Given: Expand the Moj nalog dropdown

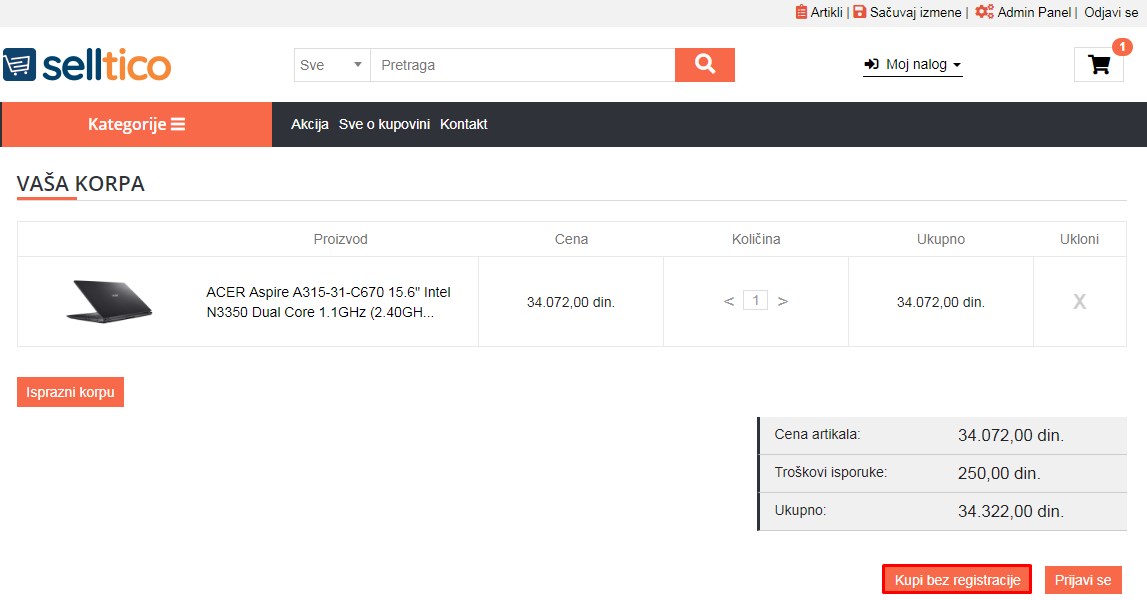Looking at the screenshot, I should pyautogui.click(x=912, y=64).
